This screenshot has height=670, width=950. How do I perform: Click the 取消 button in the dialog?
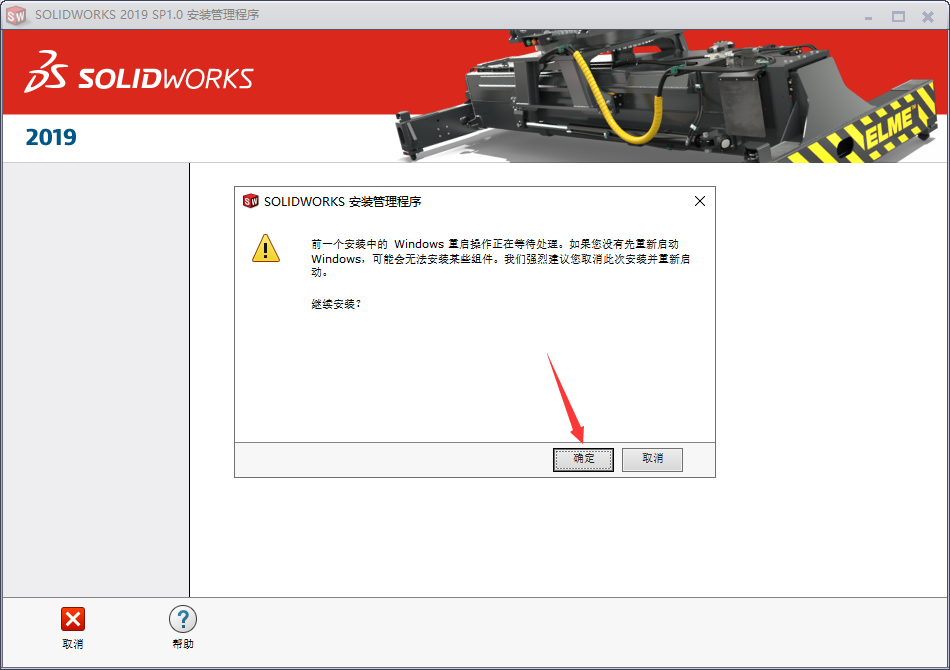click(652, 459)
